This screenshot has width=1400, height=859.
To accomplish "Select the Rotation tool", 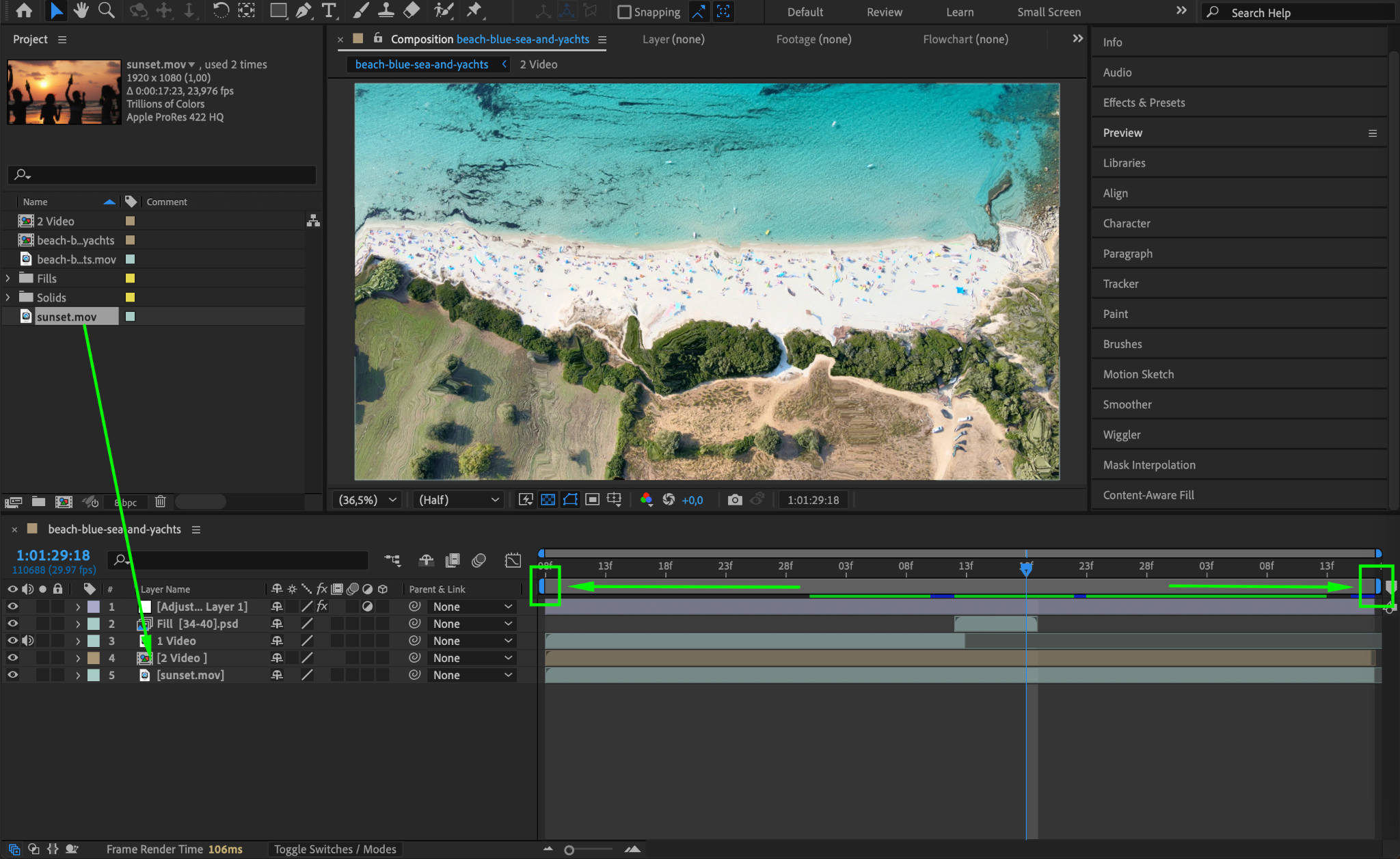I will pyautogui.click(x=220, y=10).
